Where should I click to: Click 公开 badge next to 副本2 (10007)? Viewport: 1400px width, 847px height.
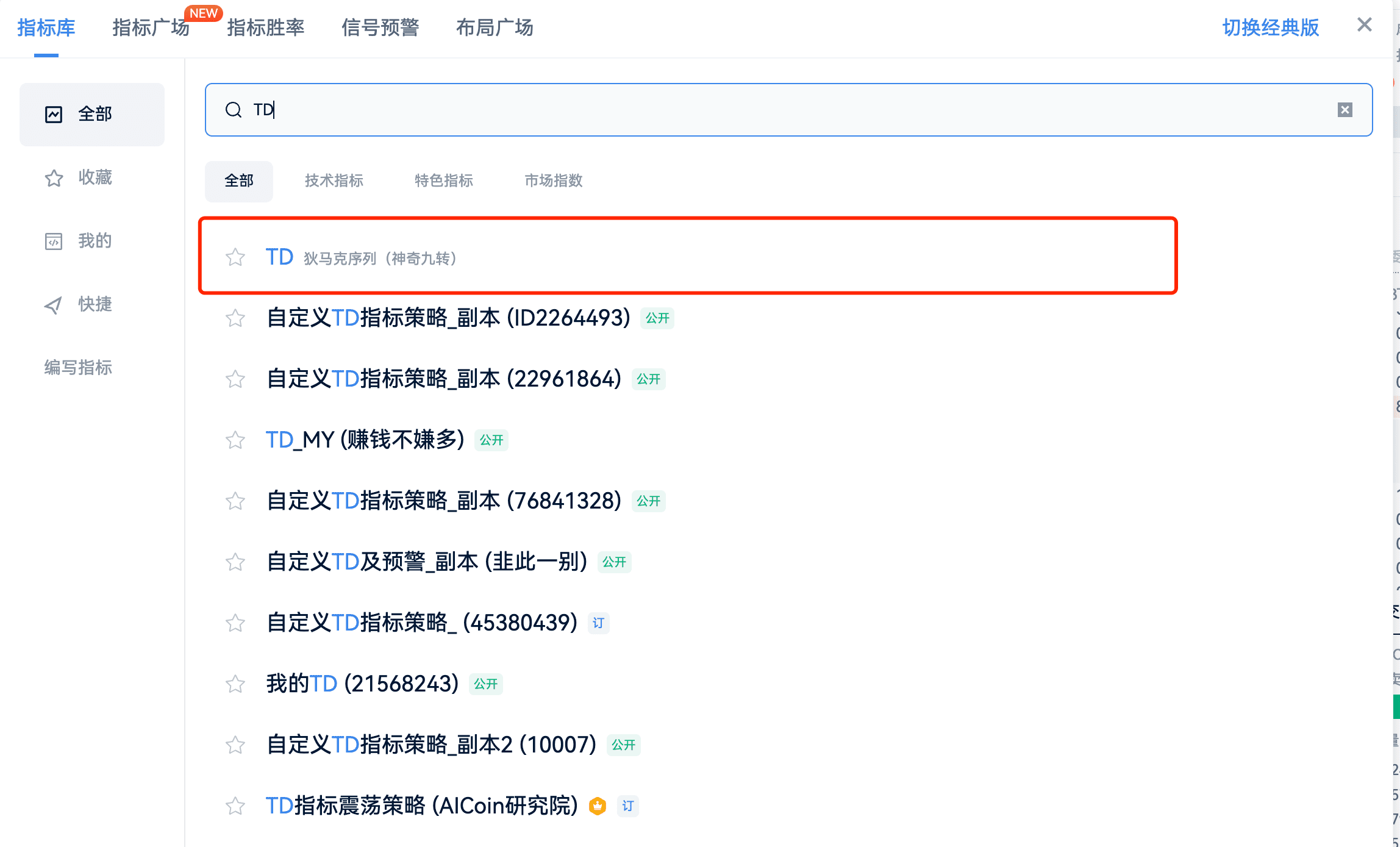coord(624,745)
